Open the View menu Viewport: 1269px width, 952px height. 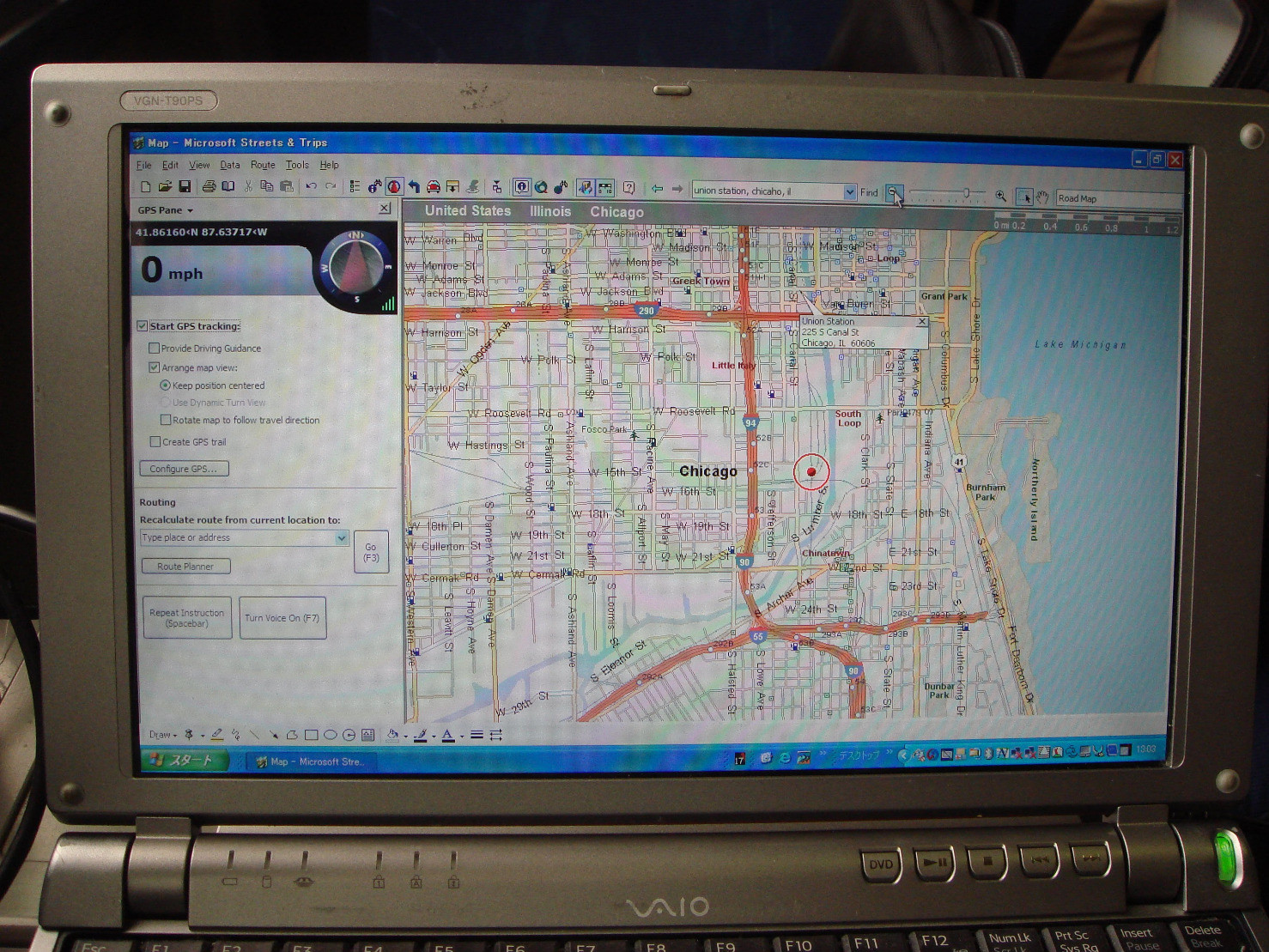(x=199, y=165)
